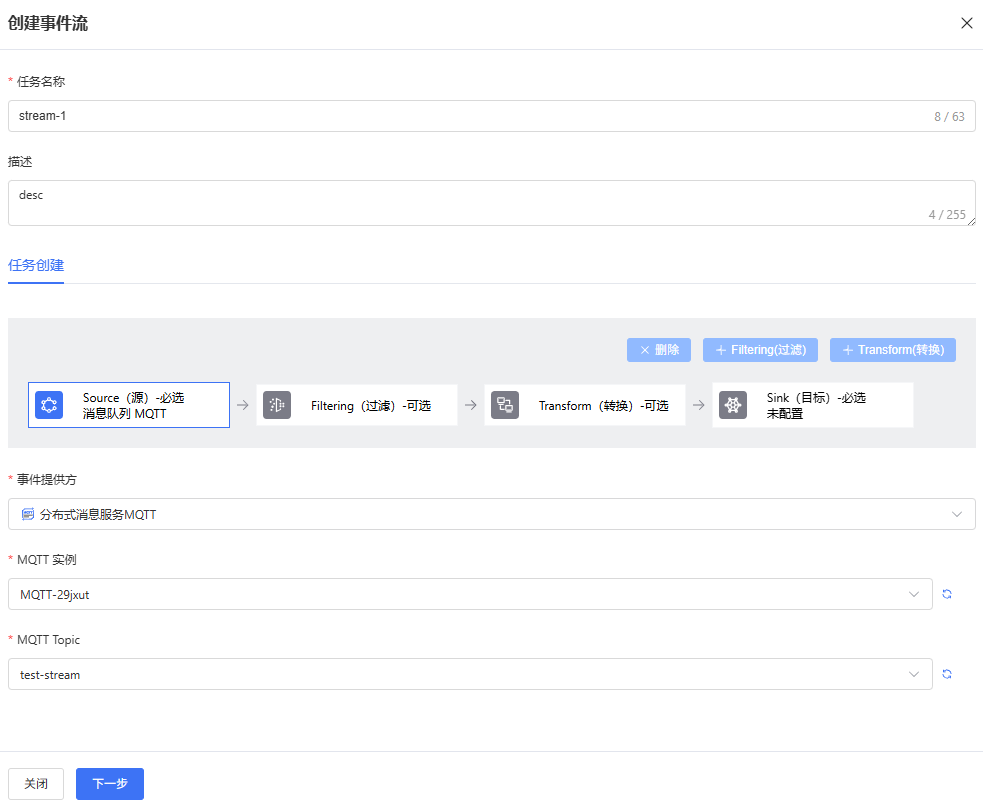
Task: Click the arrow between Source and Filtering
Action: [x=243, y=405]
